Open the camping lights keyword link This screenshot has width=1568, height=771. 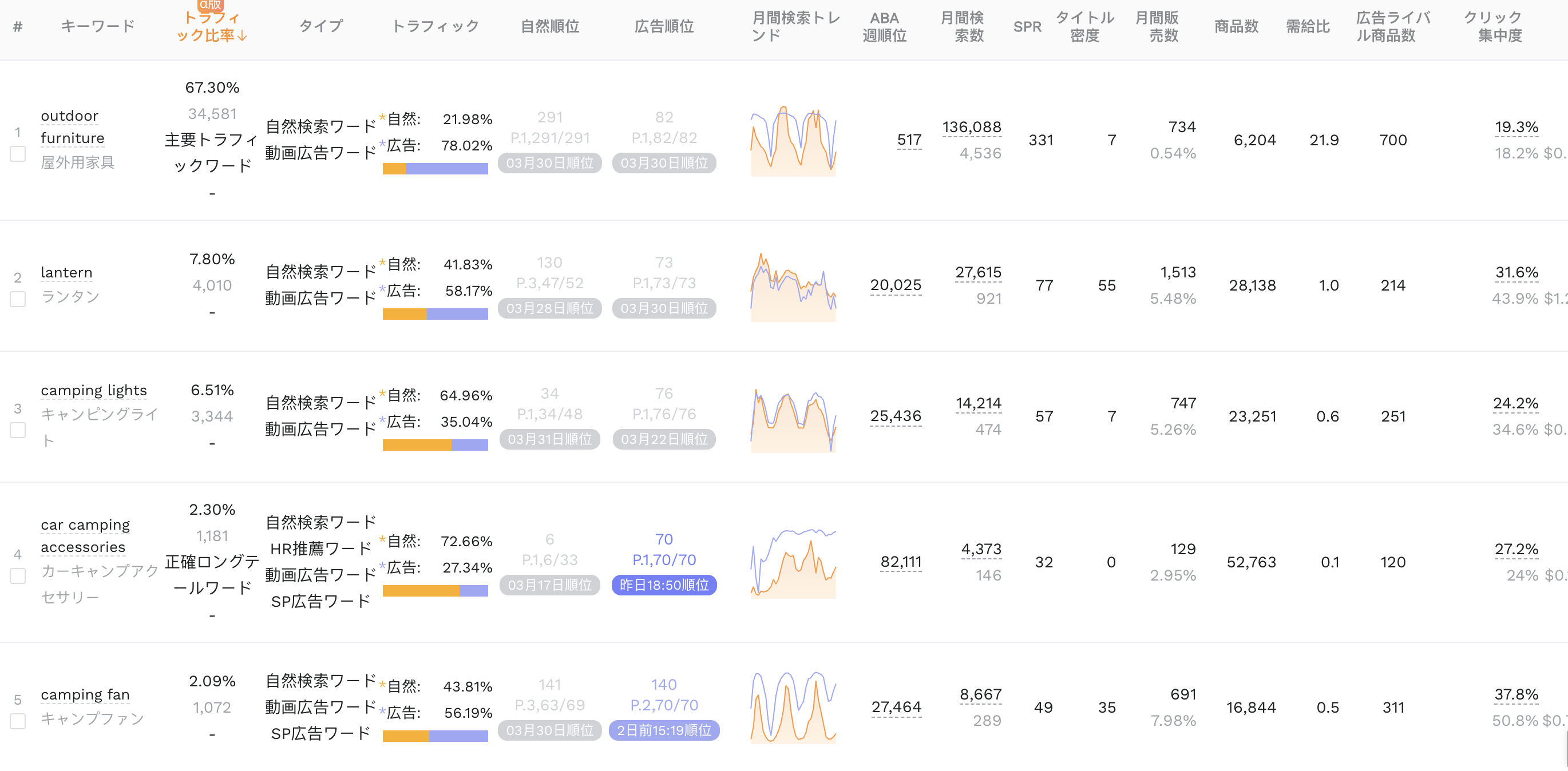pyautogui.click(x=94, y=390)
